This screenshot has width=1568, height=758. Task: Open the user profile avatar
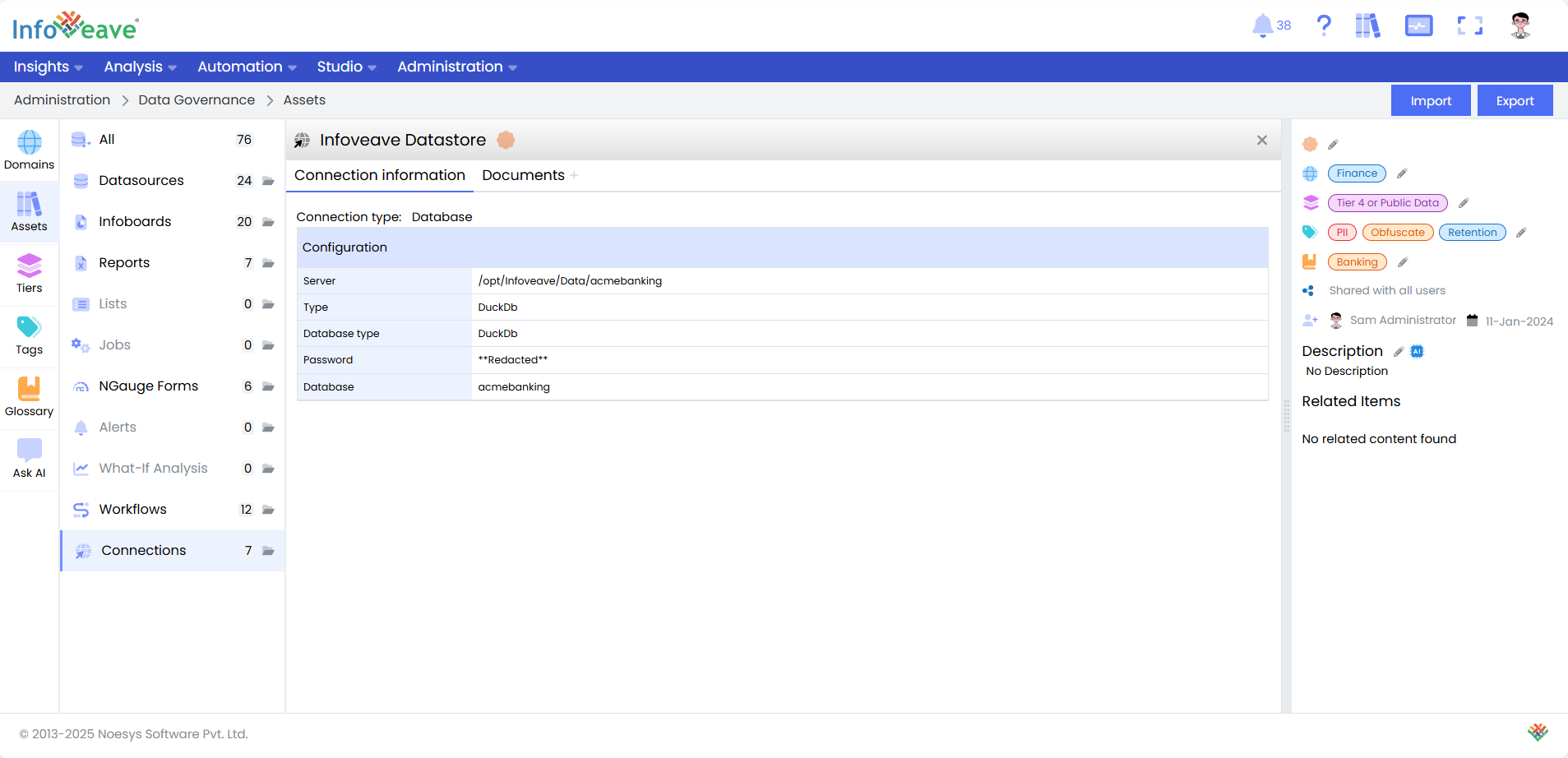coord(1520,25)
